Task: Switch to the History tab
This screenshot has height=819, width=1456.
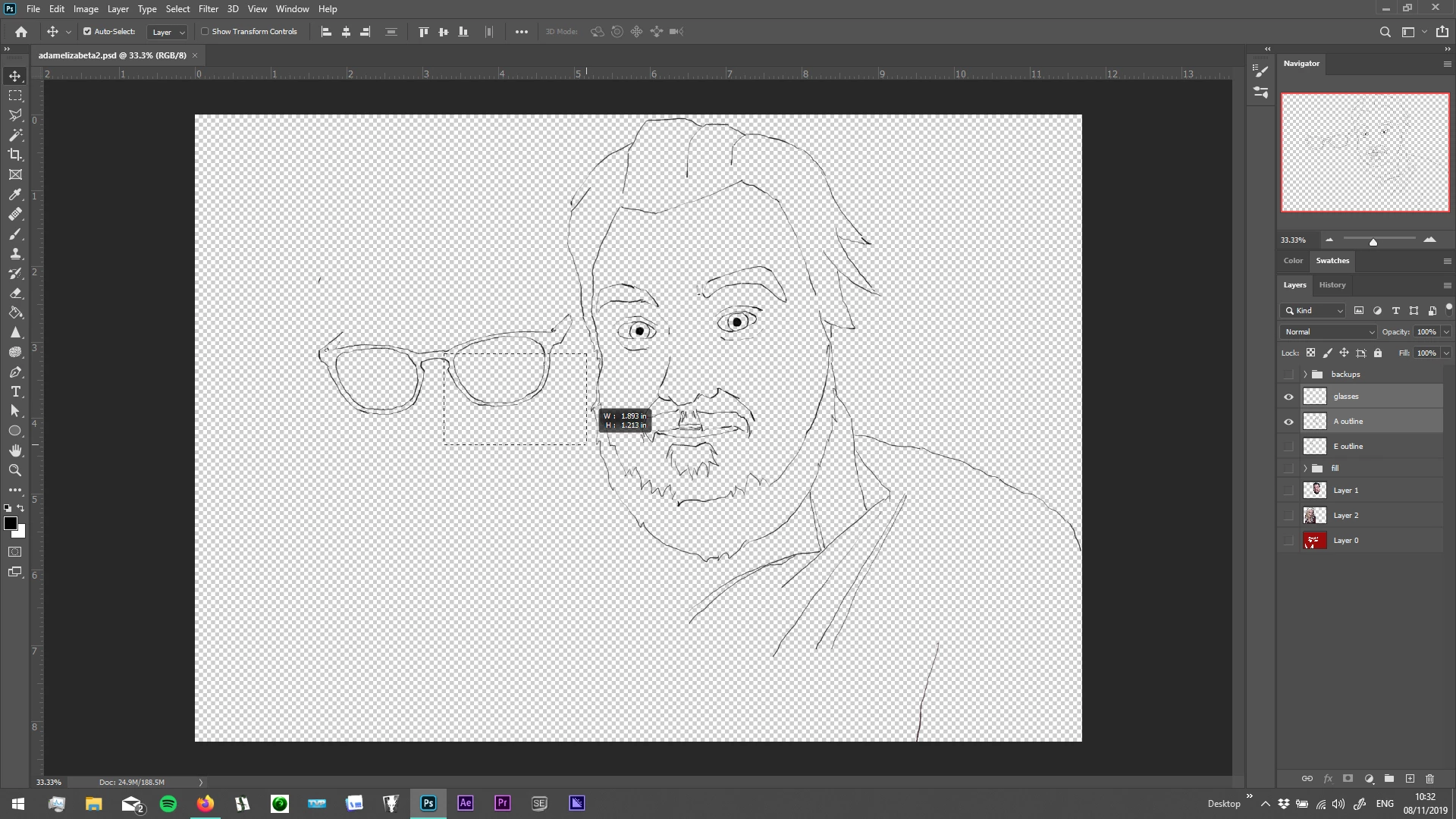Action: coord(1332,285)
